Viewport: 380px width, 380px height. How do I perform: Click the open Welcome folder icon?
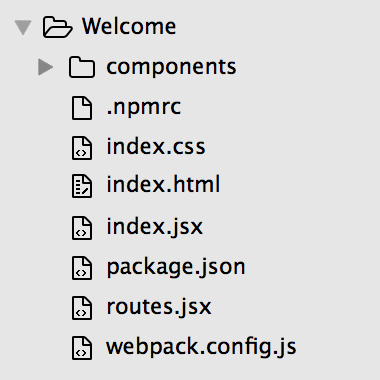tap(57, 27)
